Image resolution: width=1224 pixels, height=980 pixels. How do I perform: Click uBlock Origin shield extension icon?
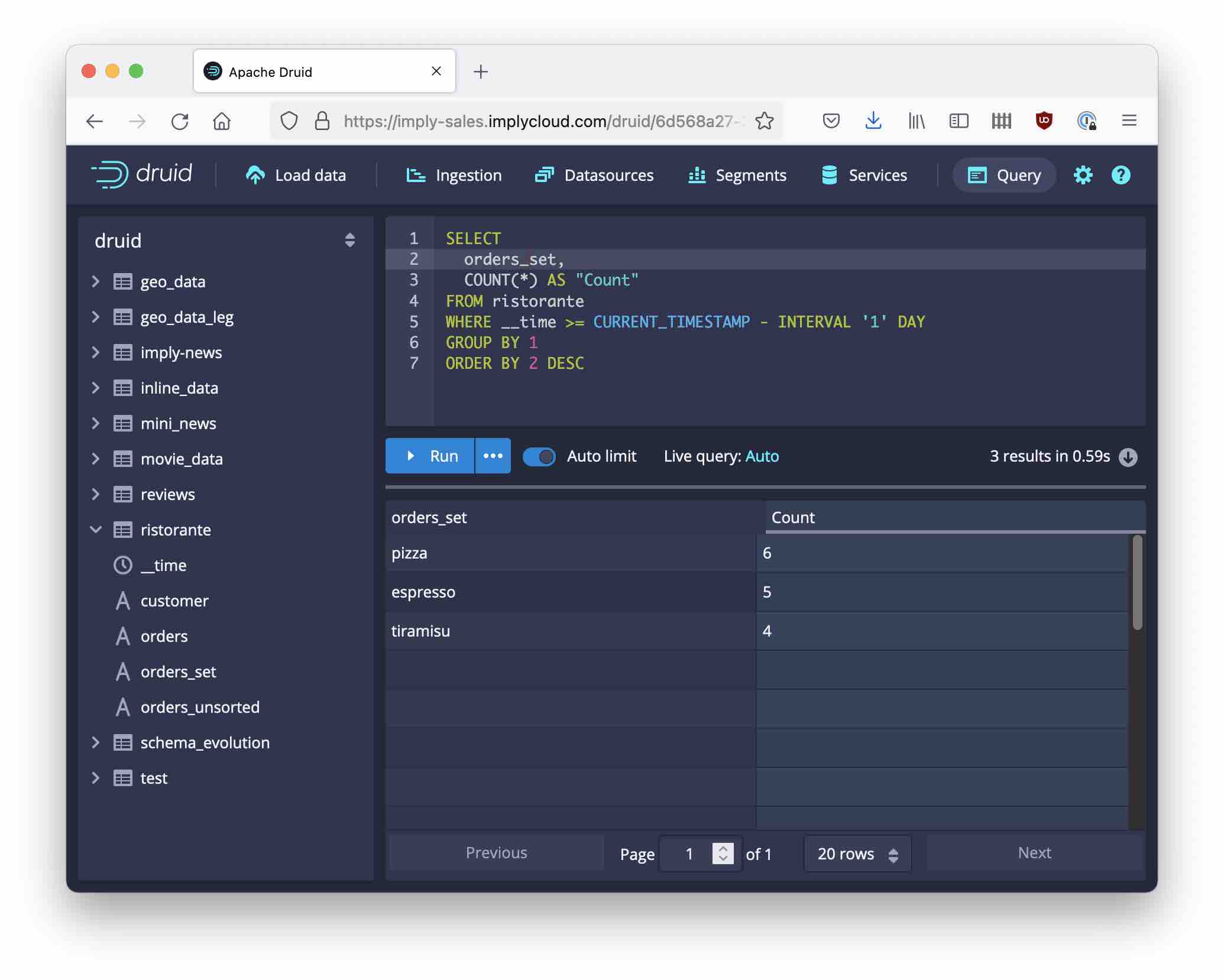click(1044, 121)
